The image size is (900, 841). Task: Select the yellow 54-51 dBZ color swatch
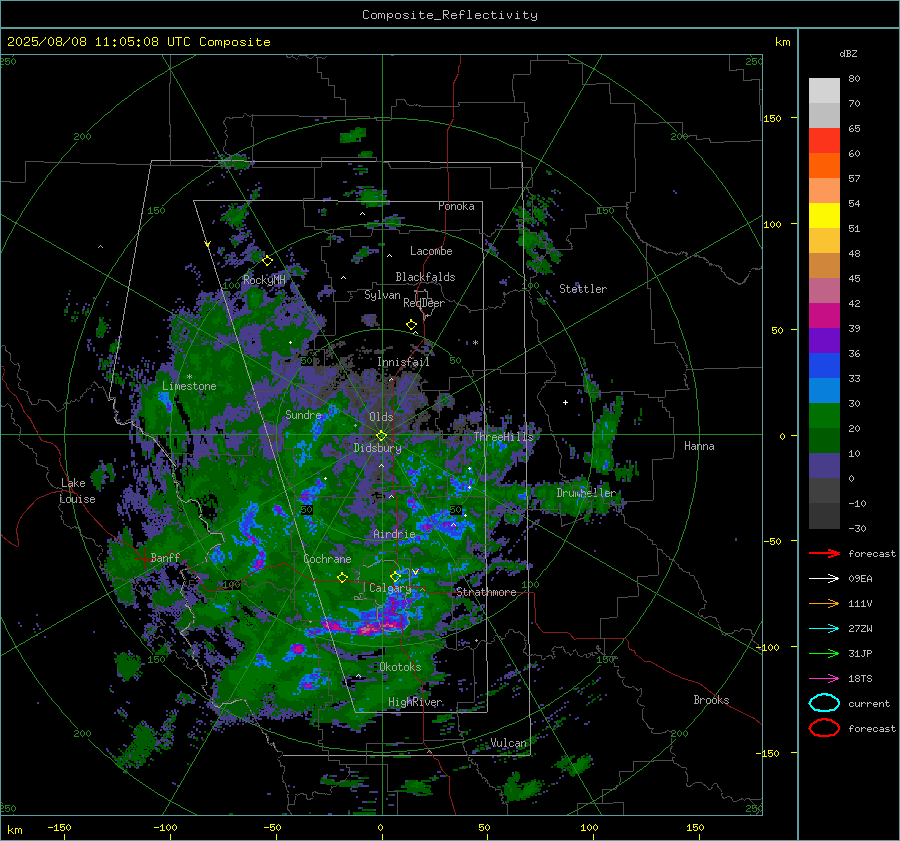(x=824, y=216)
